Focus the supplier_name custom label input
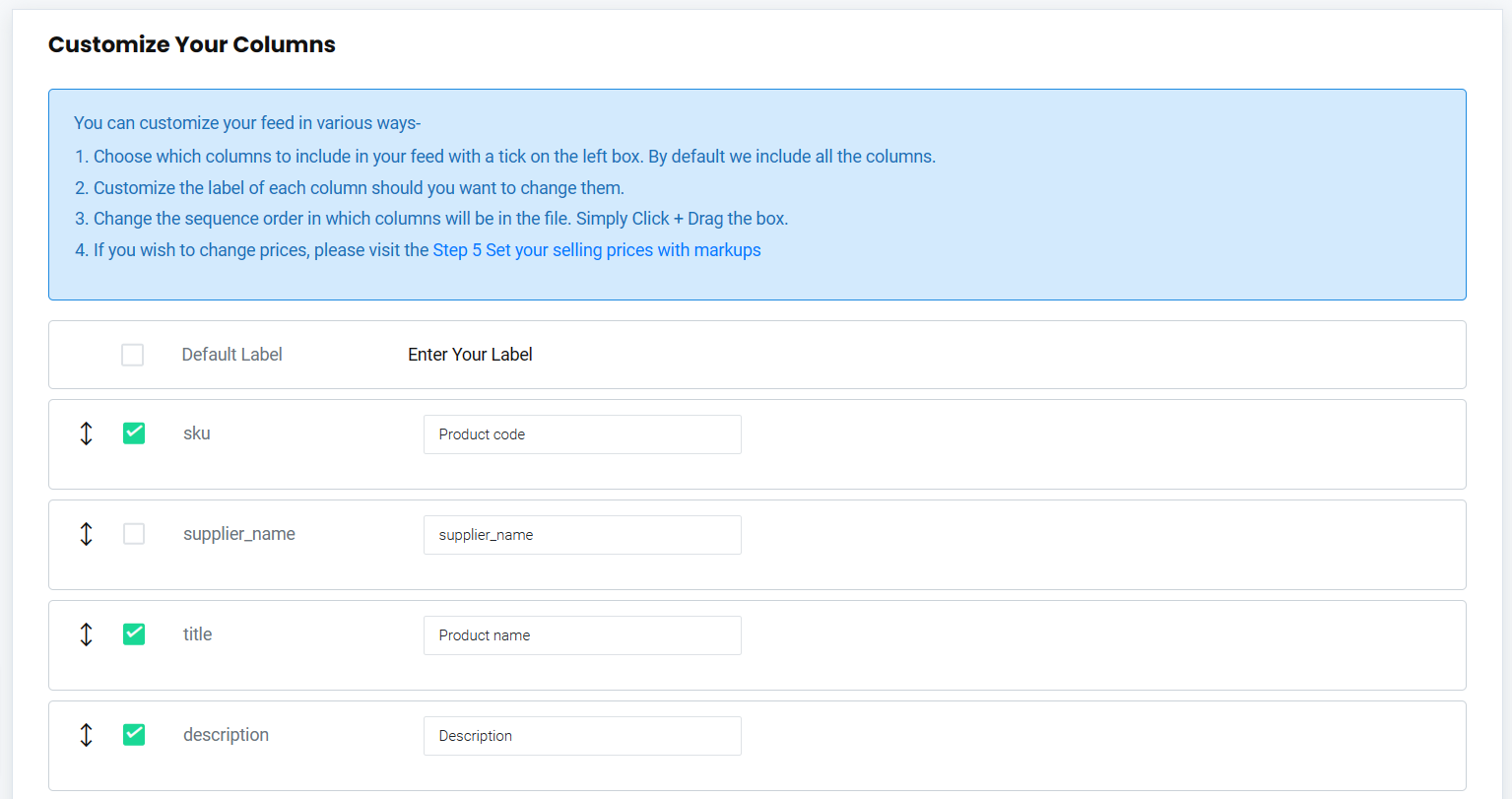Image resolution: width=1512 pixels, height=799 pixels. click(x=581, y=535)
